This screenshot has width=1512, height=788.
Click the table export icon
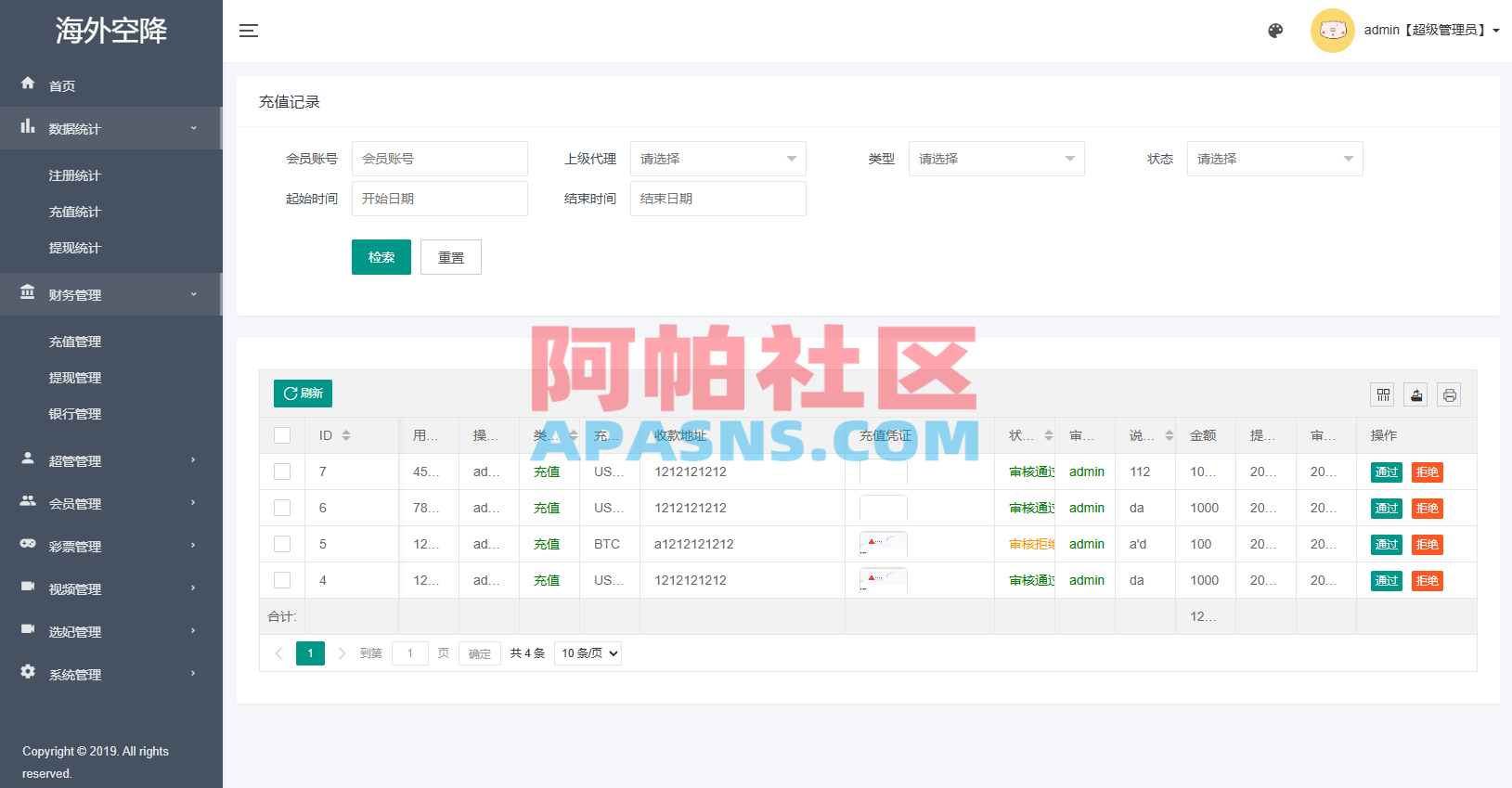[1416, 395]
